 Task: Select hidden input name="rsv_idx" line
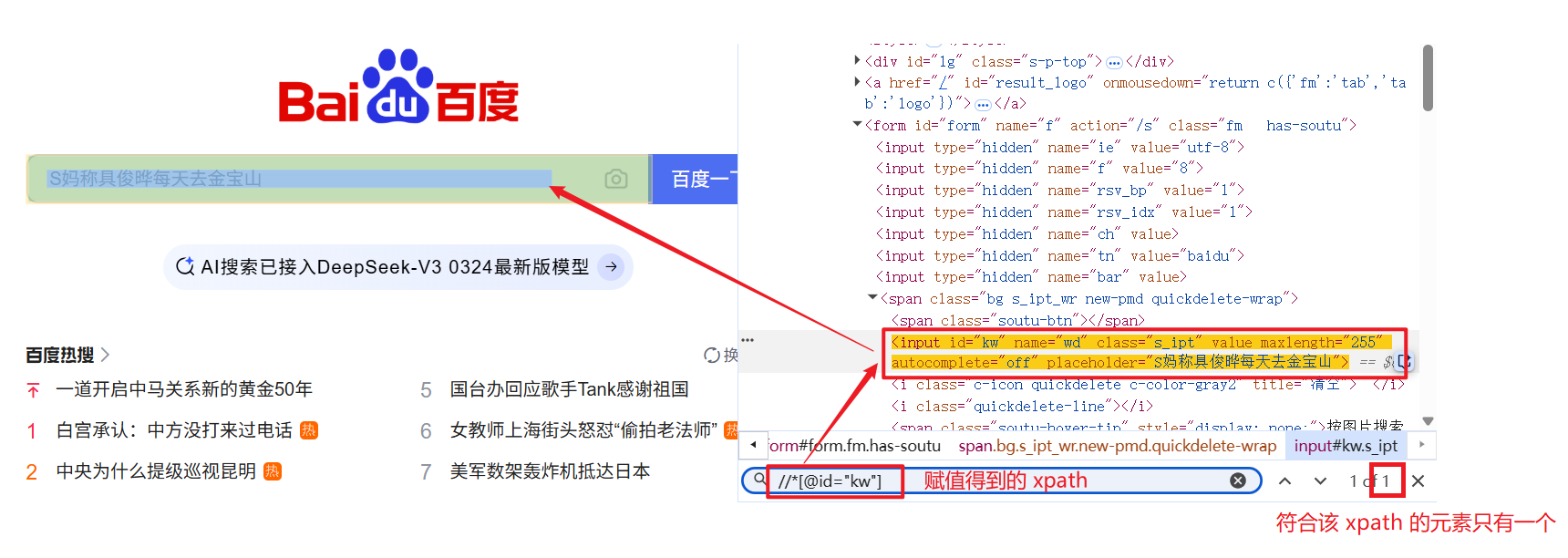pos(1064,212)
